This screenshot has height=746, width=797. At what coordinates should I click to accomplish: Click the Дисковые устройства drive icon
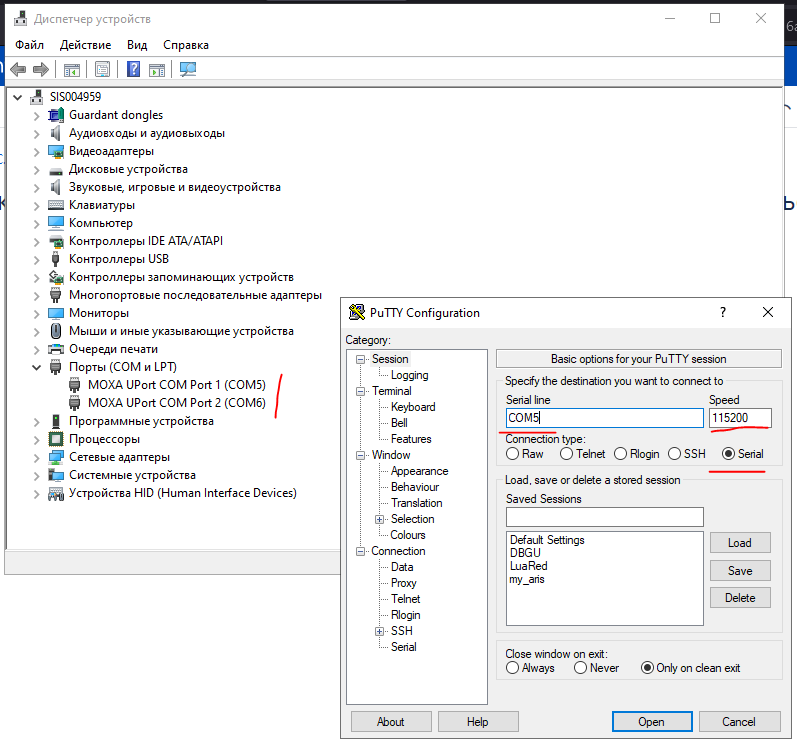pos(55,171)
